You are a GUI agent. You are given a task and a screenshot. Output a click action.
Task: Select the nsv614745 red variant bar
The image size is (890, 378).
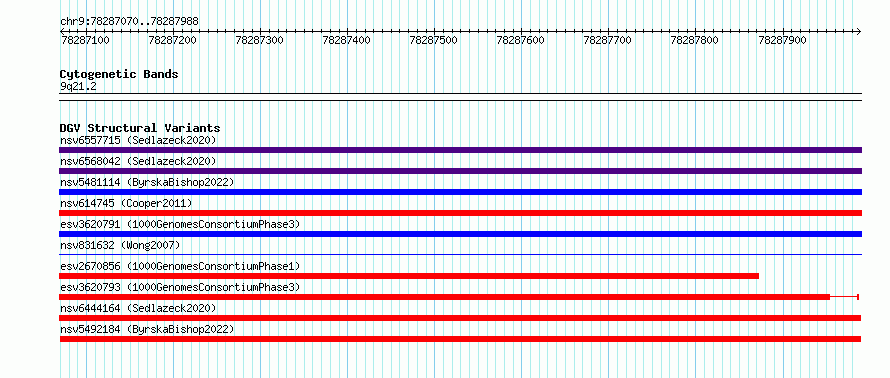(x=460, y=213)
